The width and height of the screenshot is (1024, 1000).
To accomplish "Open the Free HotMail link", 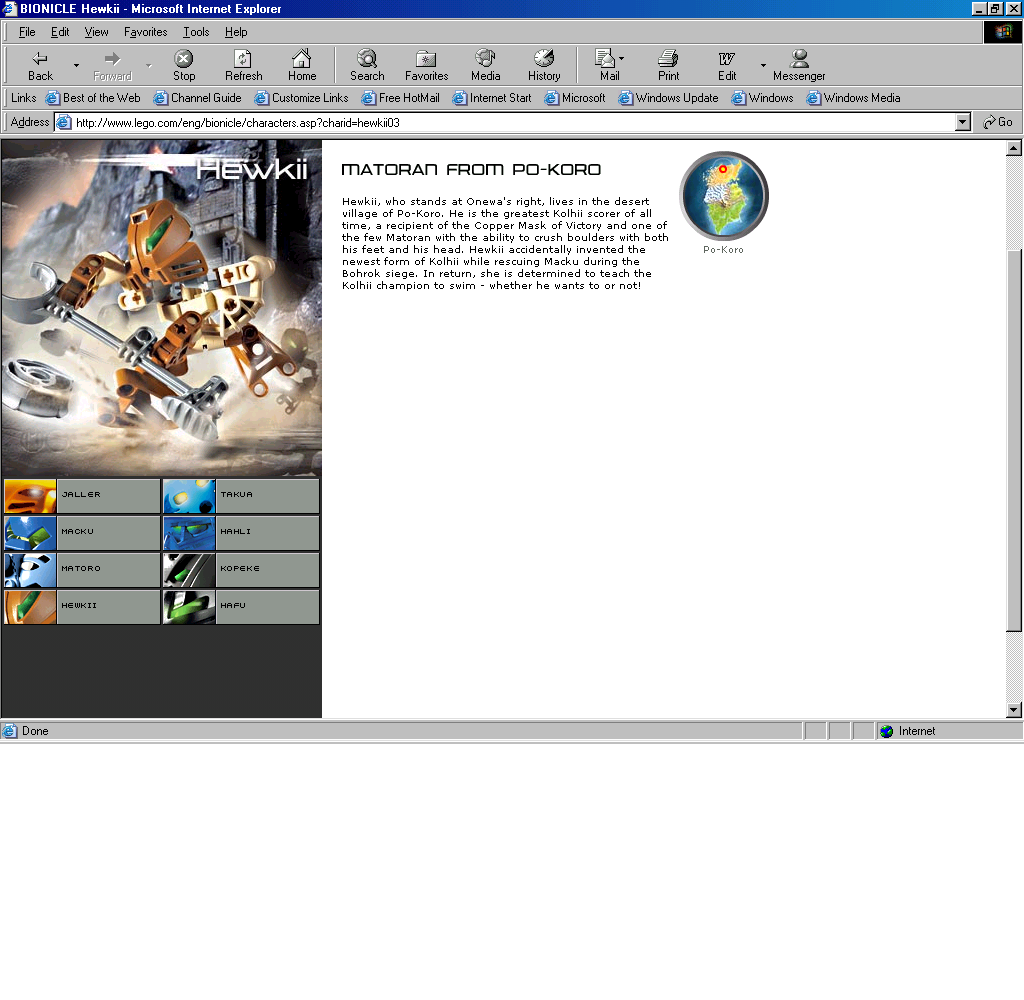I will click(x=400, y=98).
